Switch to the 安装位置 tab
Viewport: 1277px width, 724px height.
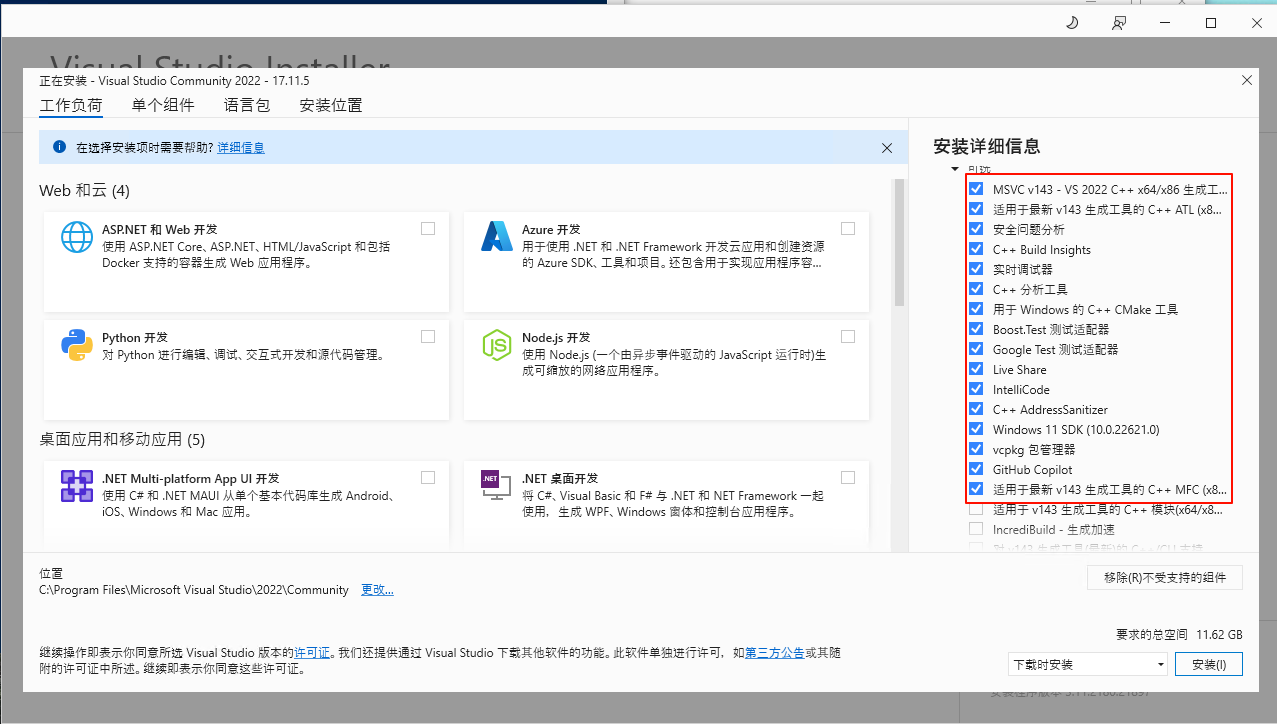point(331,105)
